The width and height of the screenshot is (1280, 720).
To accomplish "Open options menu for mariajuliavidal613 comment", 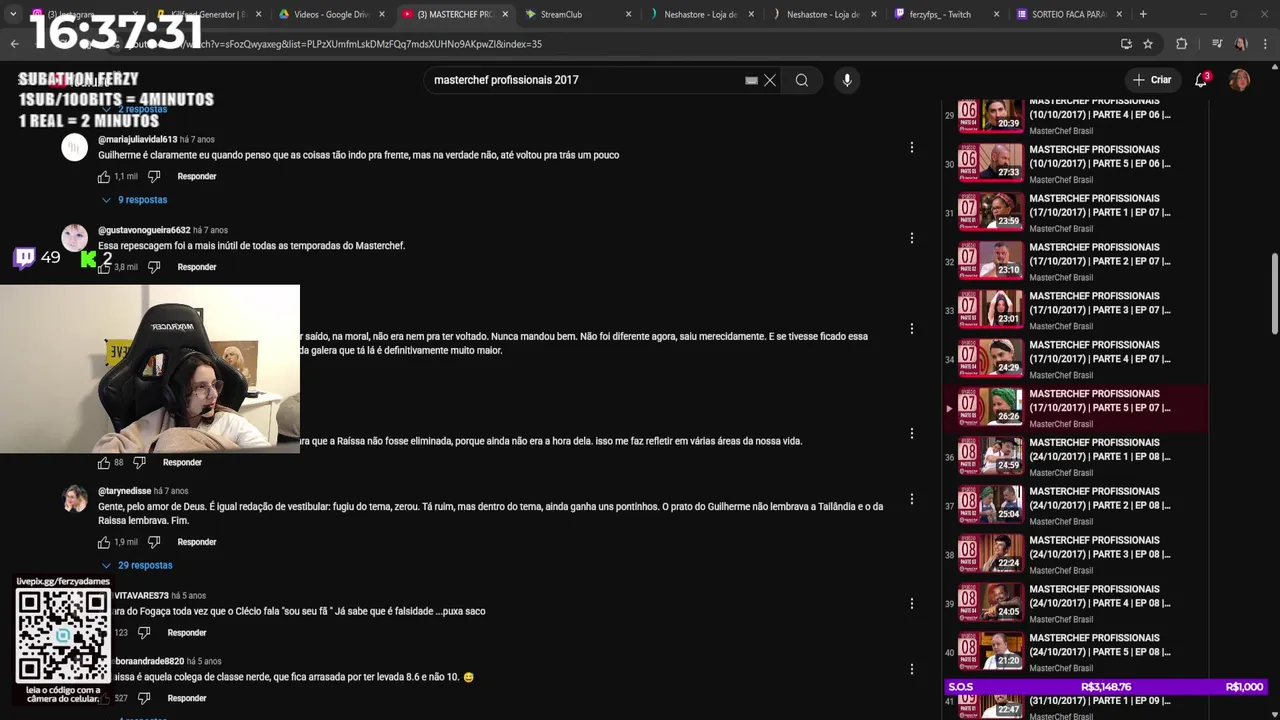I will pos(911,147).
